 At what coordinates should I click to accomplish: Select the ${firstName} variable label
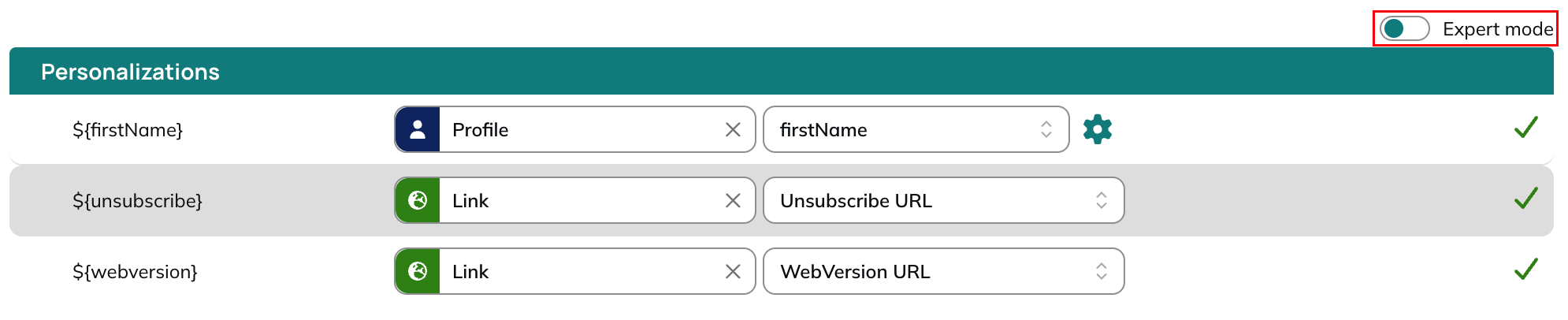128,130
